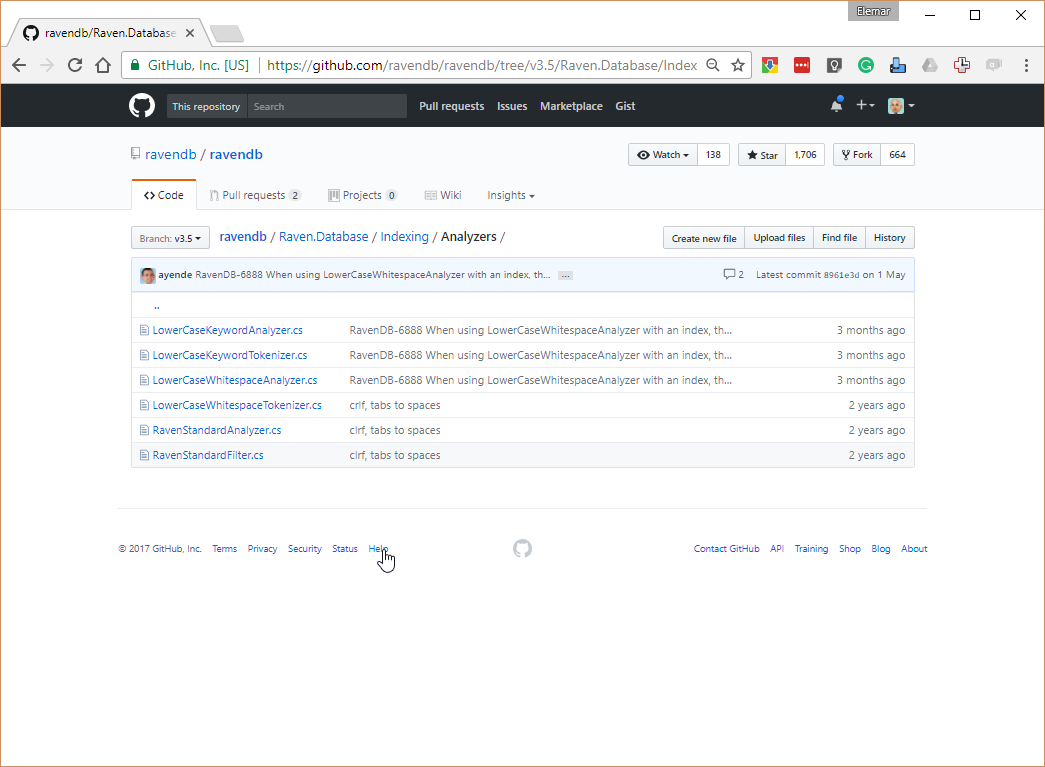This screenshot has width=1045, height=767.
Task: Open the Security footer link
Action: 305,548
